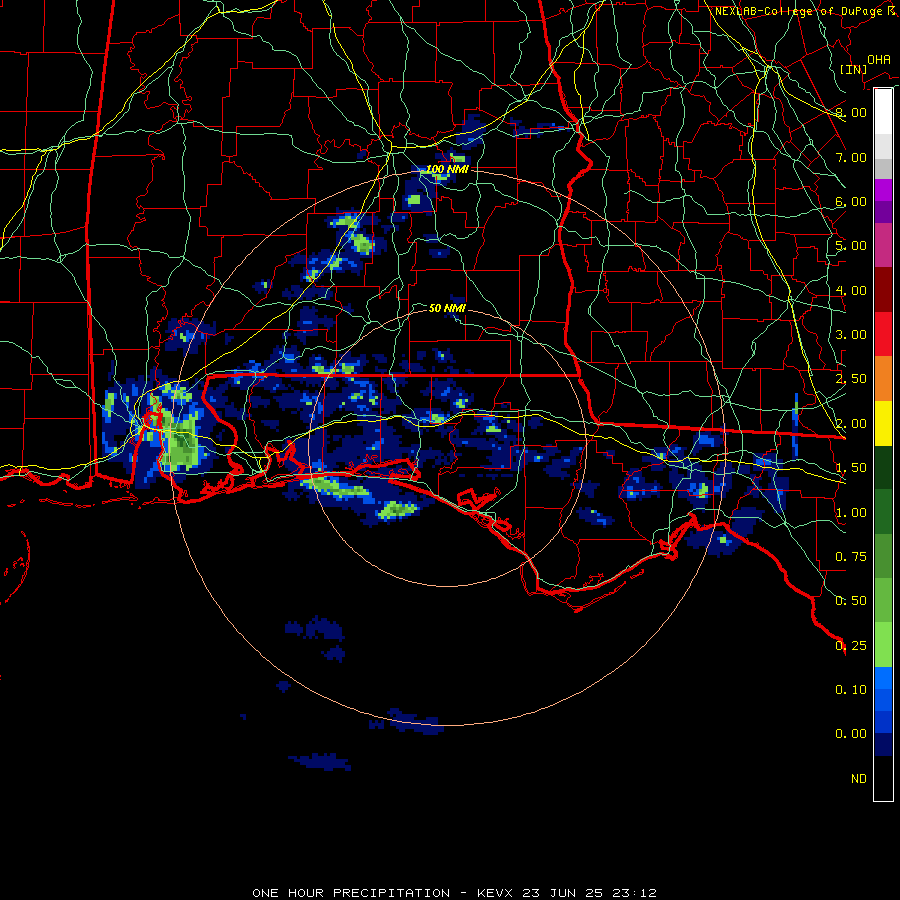Pick the pink swatch beside 5.00

[883, 245]
